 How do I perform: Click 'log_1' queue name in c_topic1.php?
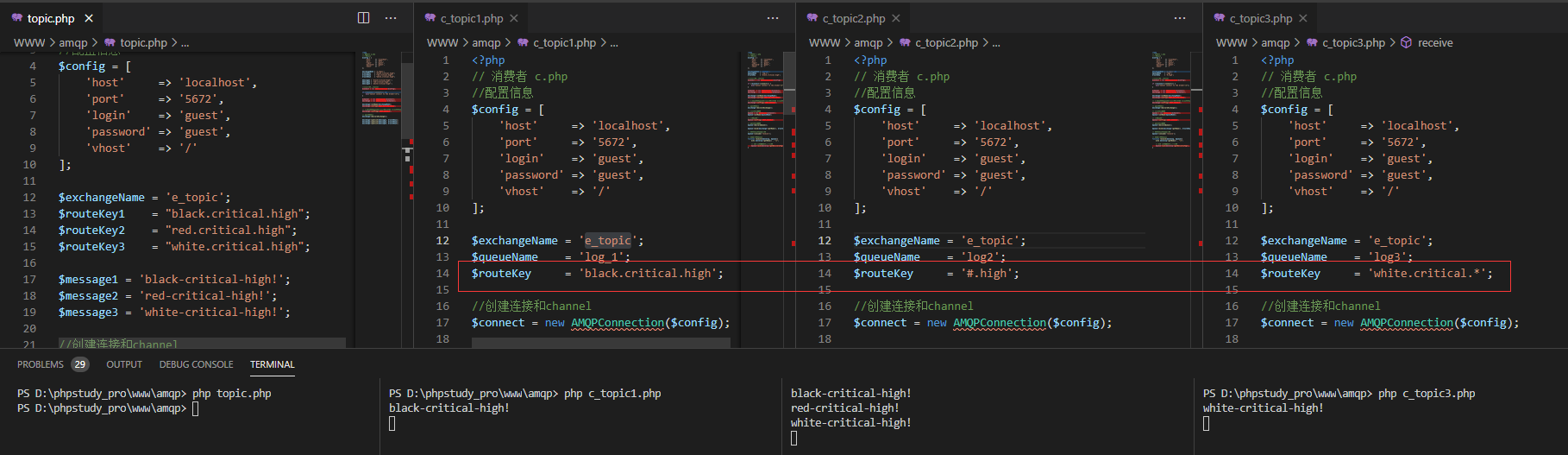(601, 257)
